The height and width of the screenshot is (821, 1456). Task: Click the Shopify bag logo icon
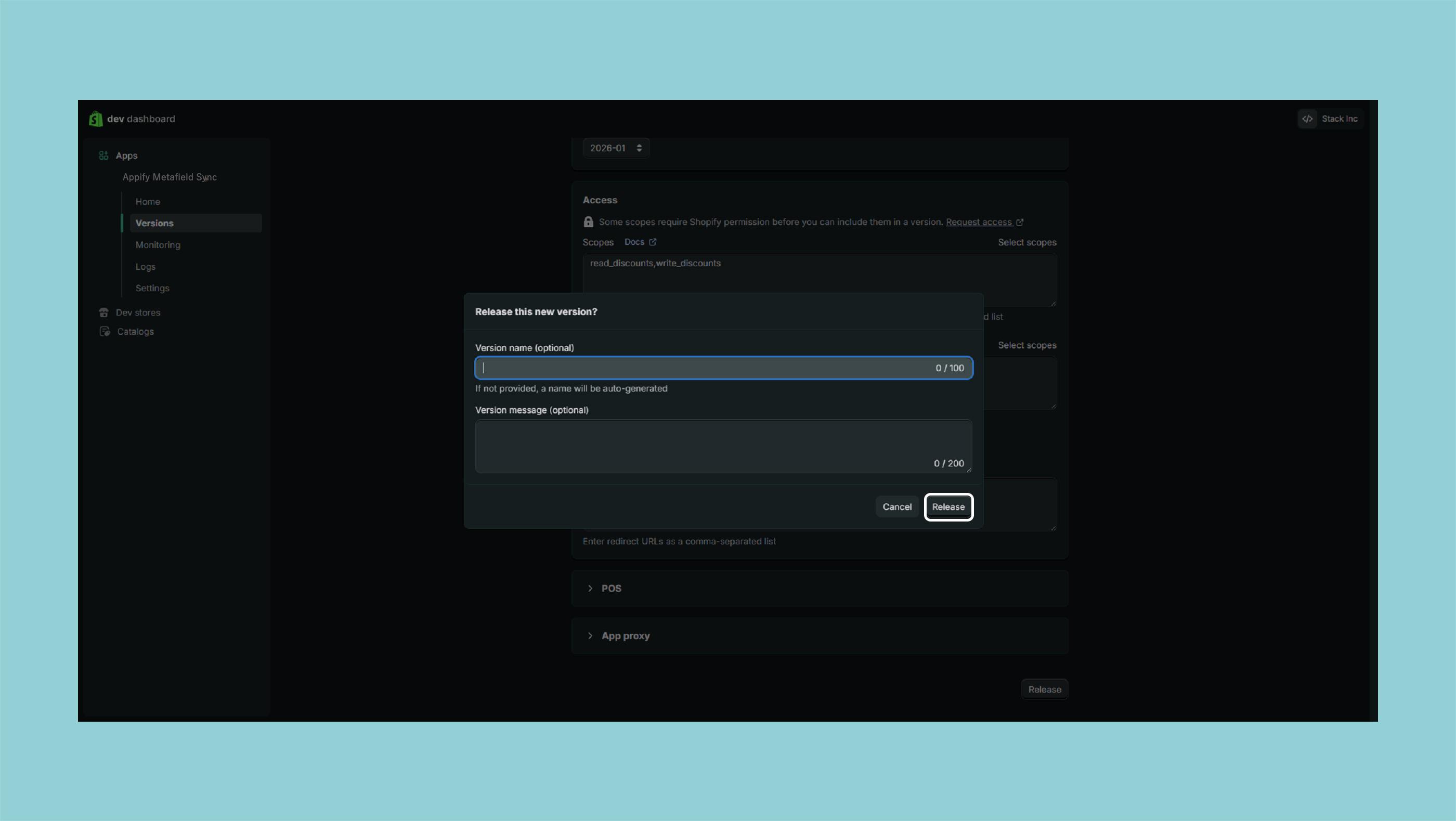(96, 119)
